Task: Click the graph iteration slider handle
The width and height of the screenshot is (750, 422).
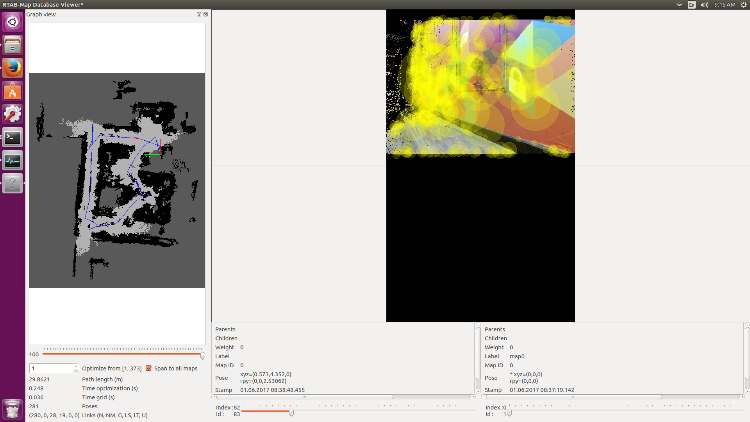Action: click(x=202, y=354)
